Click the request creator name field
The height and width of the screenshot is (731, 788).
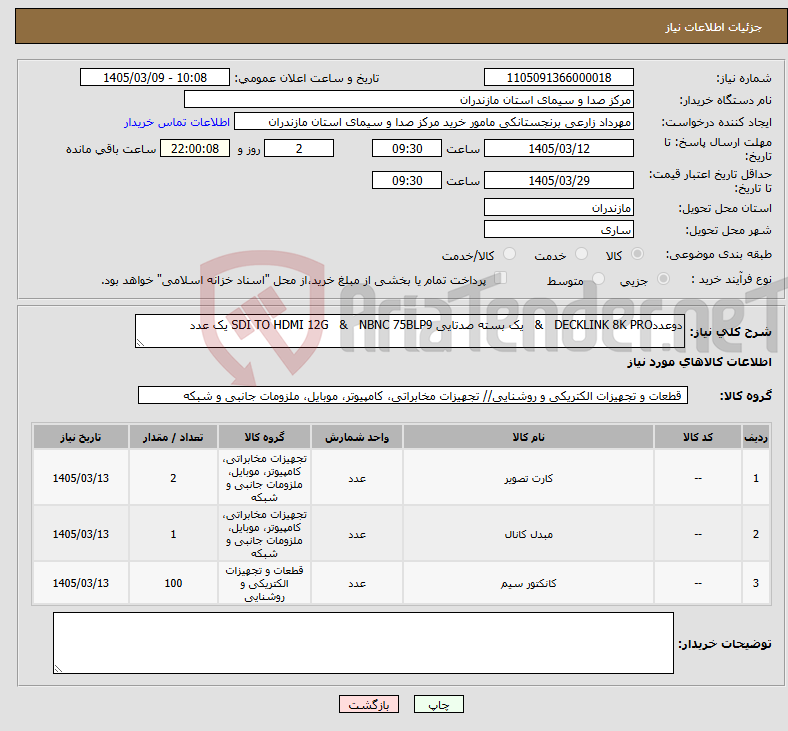[434, 122]
